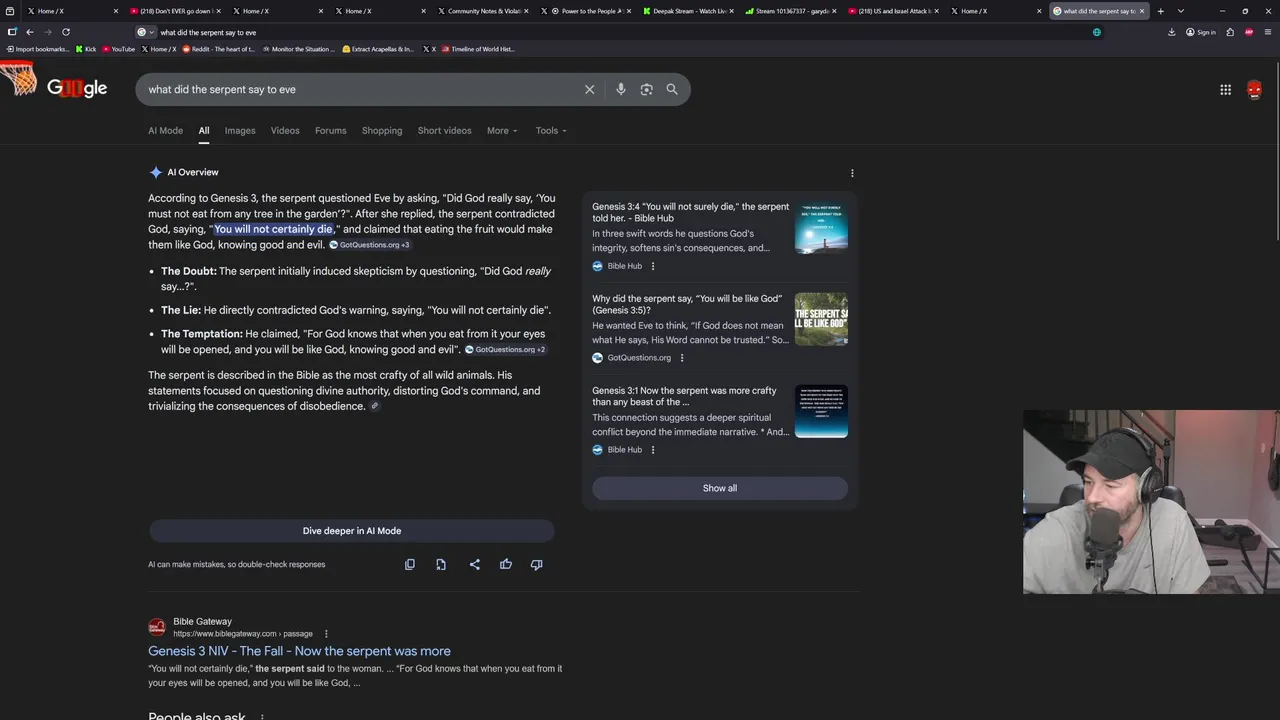Share the AI Overview answer
The image size is (1280, 720).
[x=475, y=564]
